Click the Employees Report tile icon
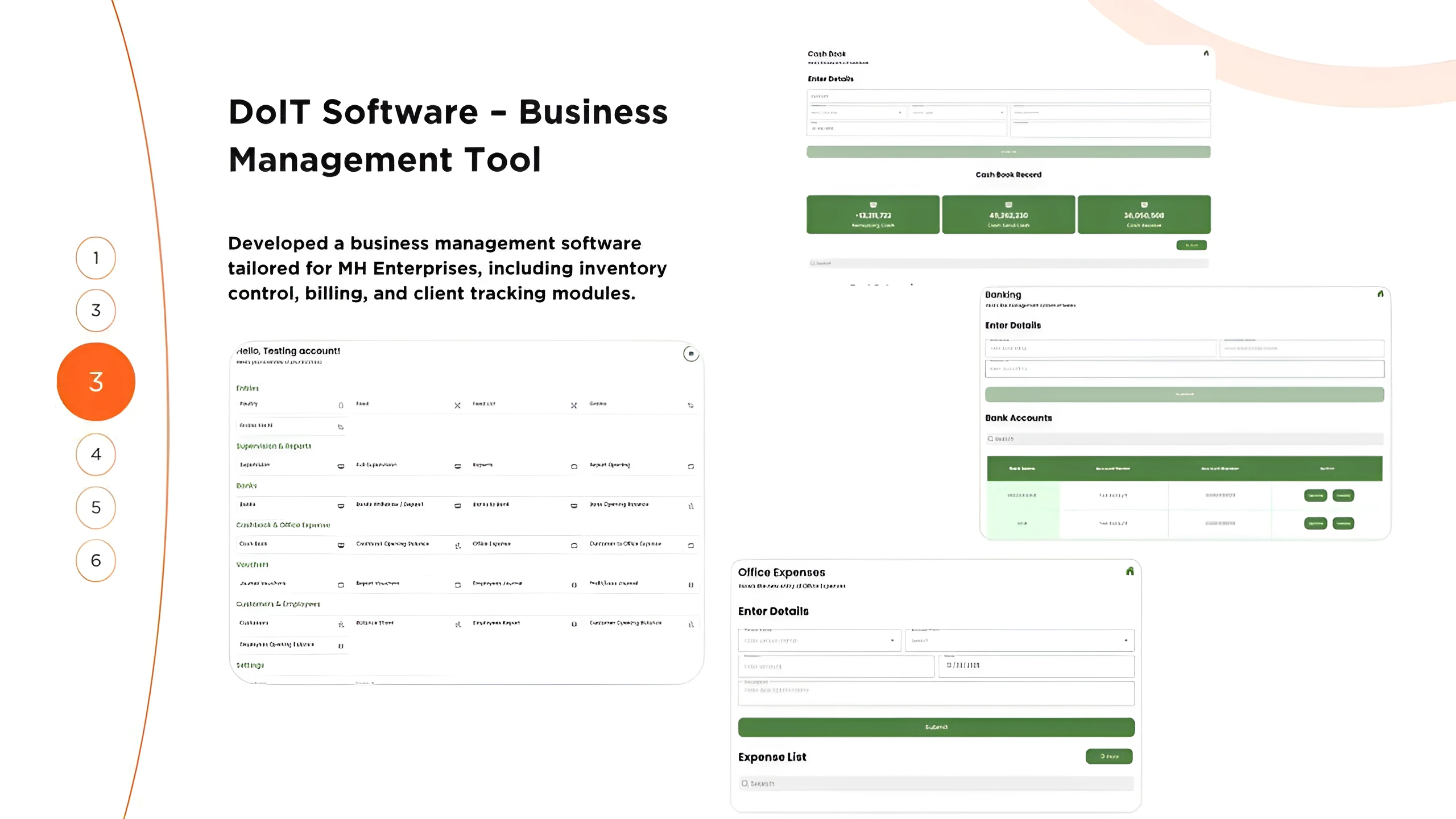Screen dimensions: 1456x819 point(574,624)
